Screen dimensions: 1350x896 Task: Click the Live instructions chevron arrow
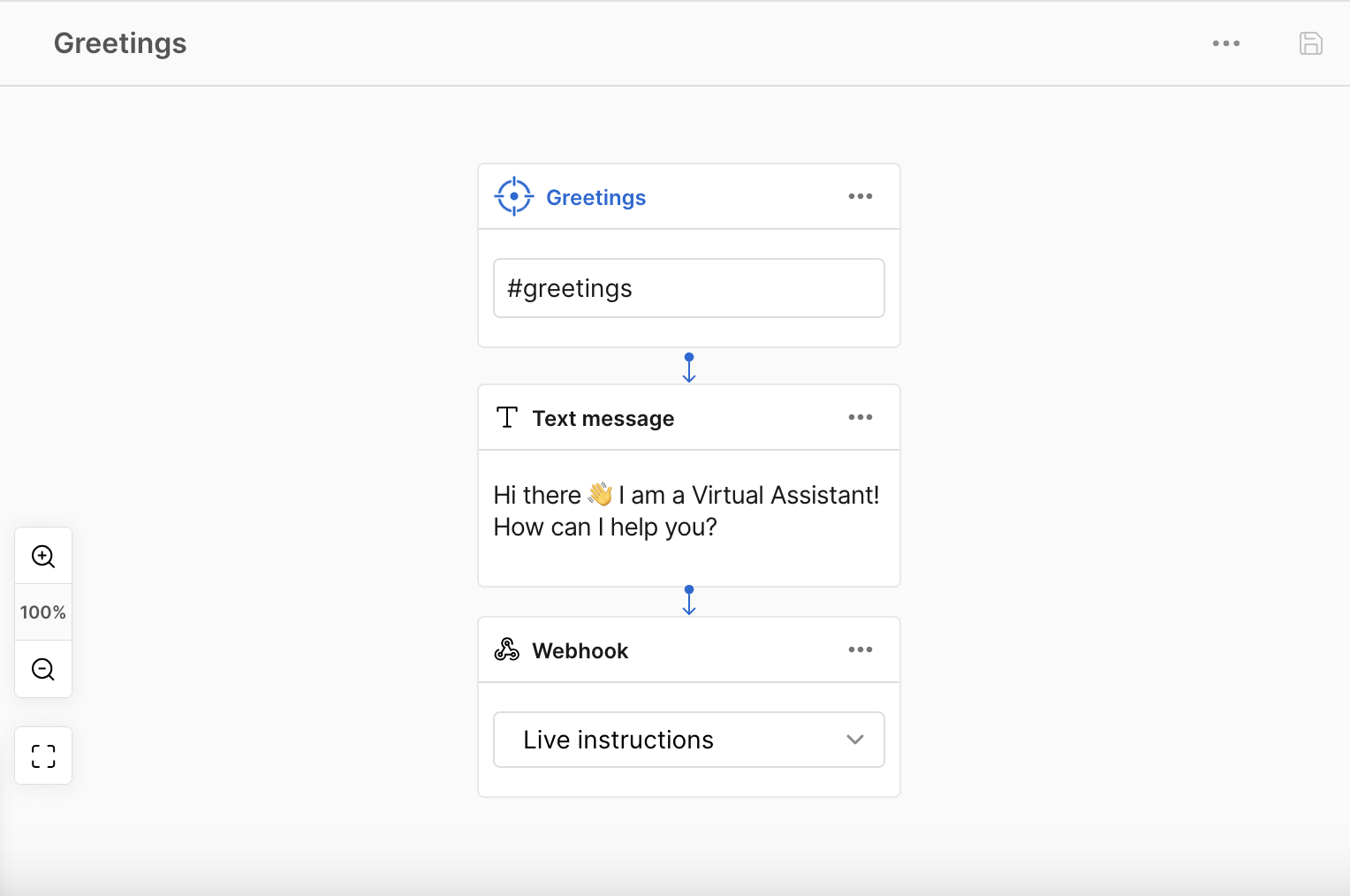854,740
